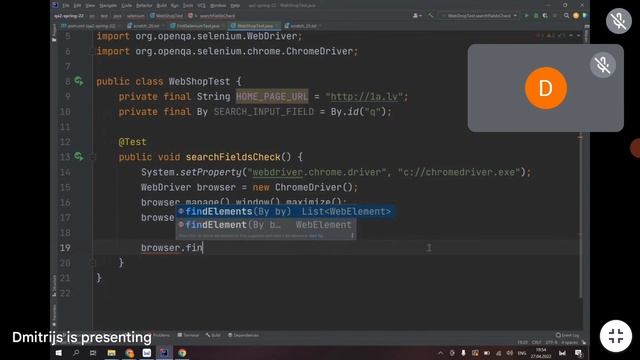
Task: Click Search Everywhere magnifier icon
Action: tap(566, 16)
